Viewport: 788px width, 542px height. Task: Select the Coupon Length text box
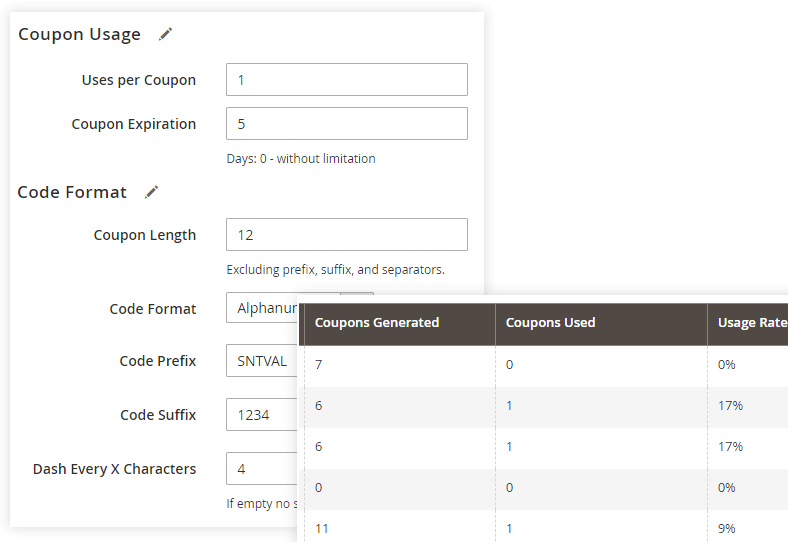coord(346,235)
